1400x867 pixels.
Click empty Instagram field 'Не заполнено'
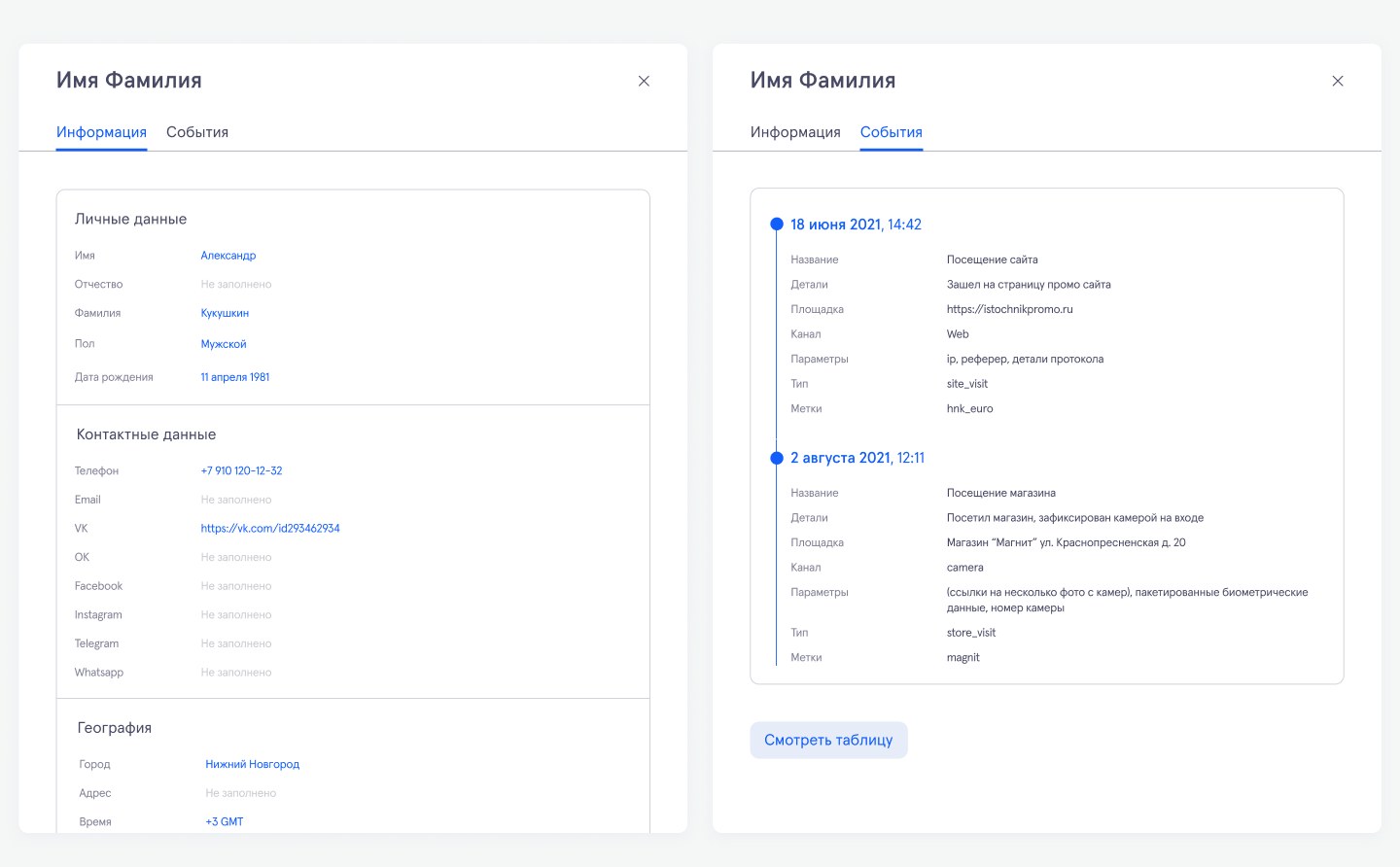pos(236,615)
